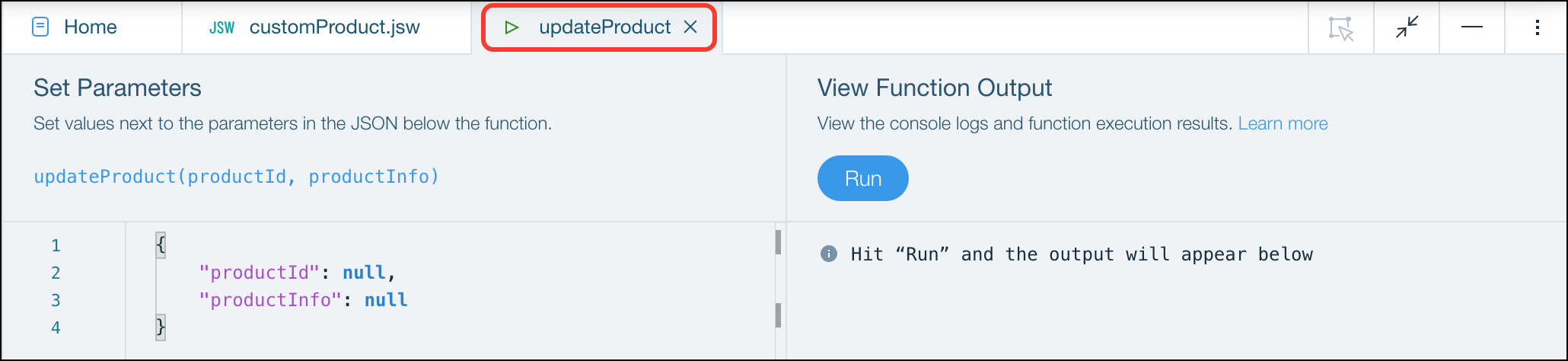Open the Learn more link
This screenshot has width=1568, height=361.
point(1283,123)
